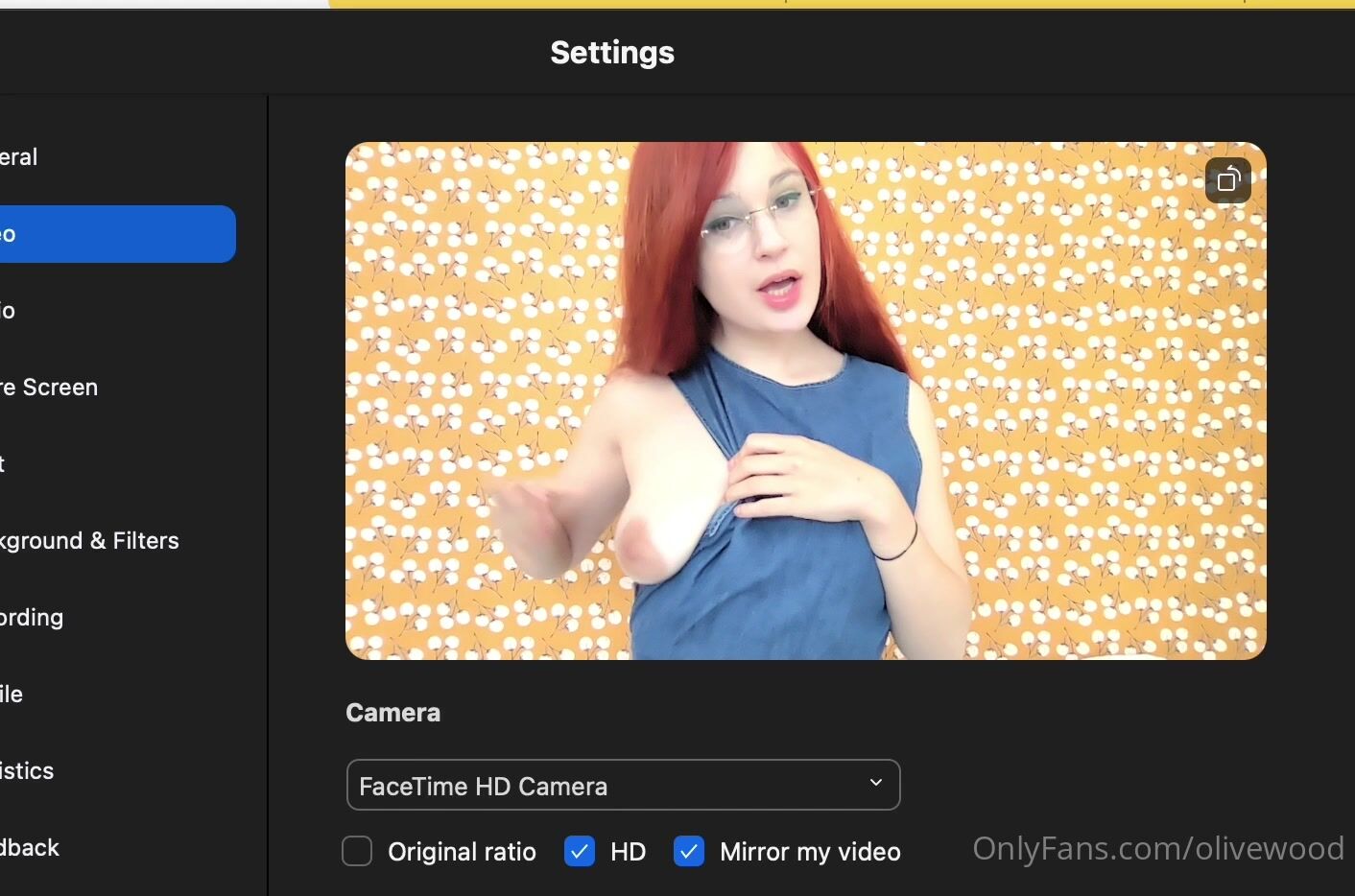View the Statistics settings section
The image size is (1355, 896).
click(x=28, y=771)
